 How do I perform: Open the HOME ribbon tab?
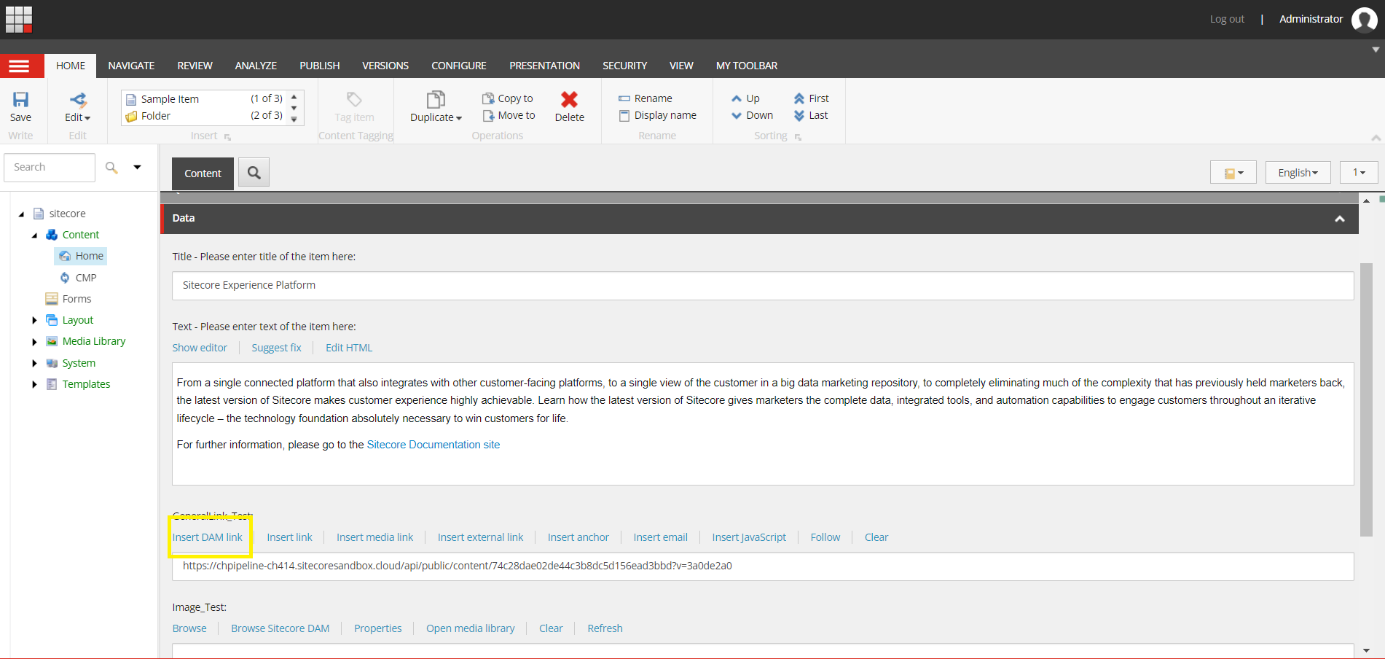point(71,66)
